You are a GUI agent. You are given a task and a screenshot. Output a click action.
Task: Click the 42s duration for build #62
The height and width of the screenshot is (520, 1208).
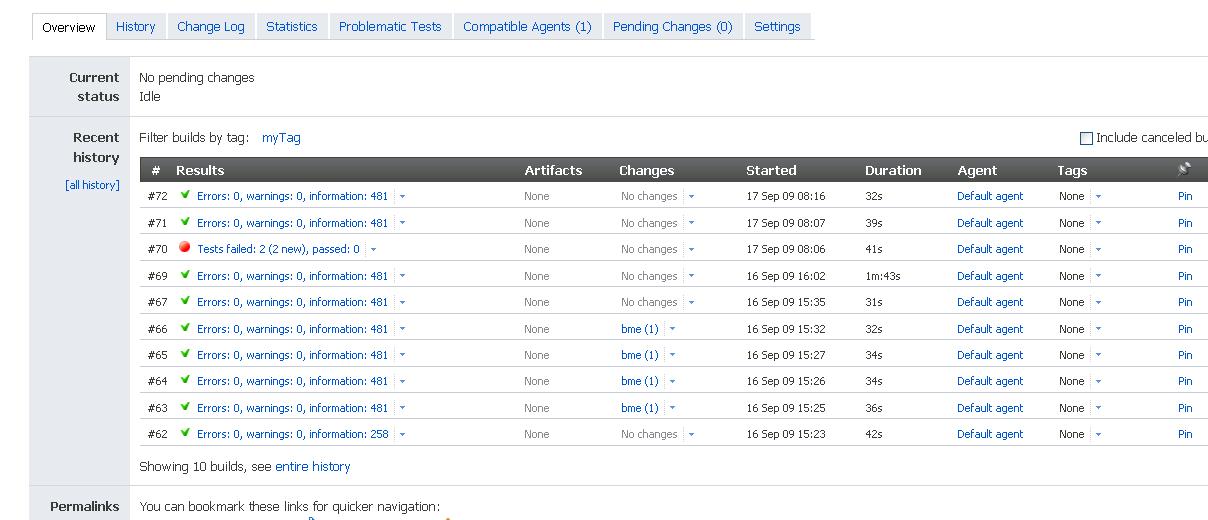pos(874,434)
